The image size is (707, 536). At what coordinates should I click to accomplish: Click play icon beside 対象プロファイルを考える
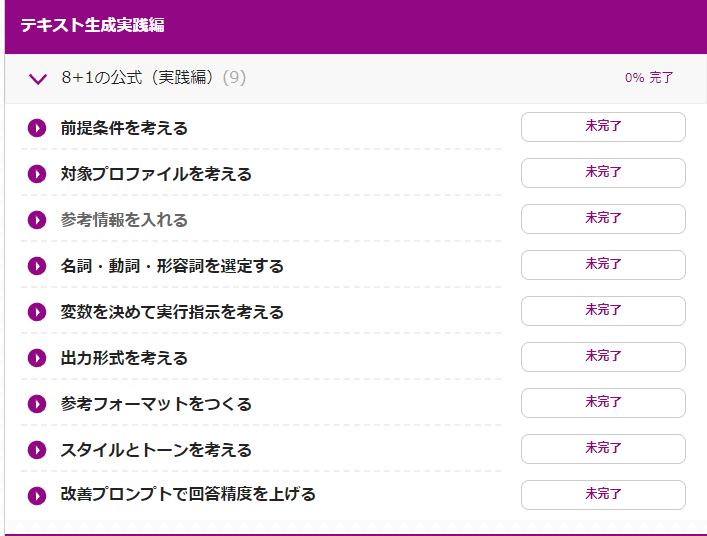[x=37, y=174]
